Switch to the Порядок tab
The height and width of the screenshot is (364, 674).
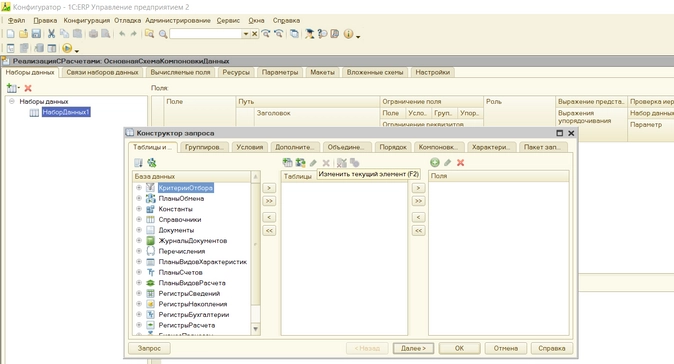coord(393,147)
